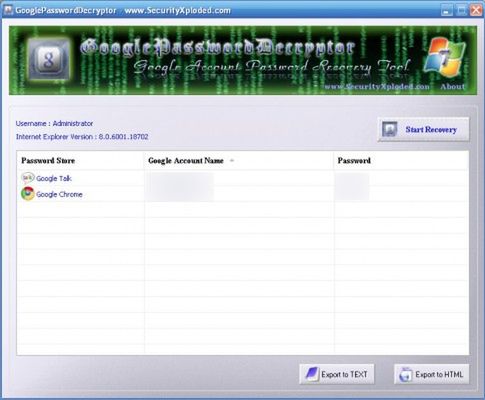This screenshot has width=485, height=400.
Task: Open the About link in banner
Action: [452, 87]
